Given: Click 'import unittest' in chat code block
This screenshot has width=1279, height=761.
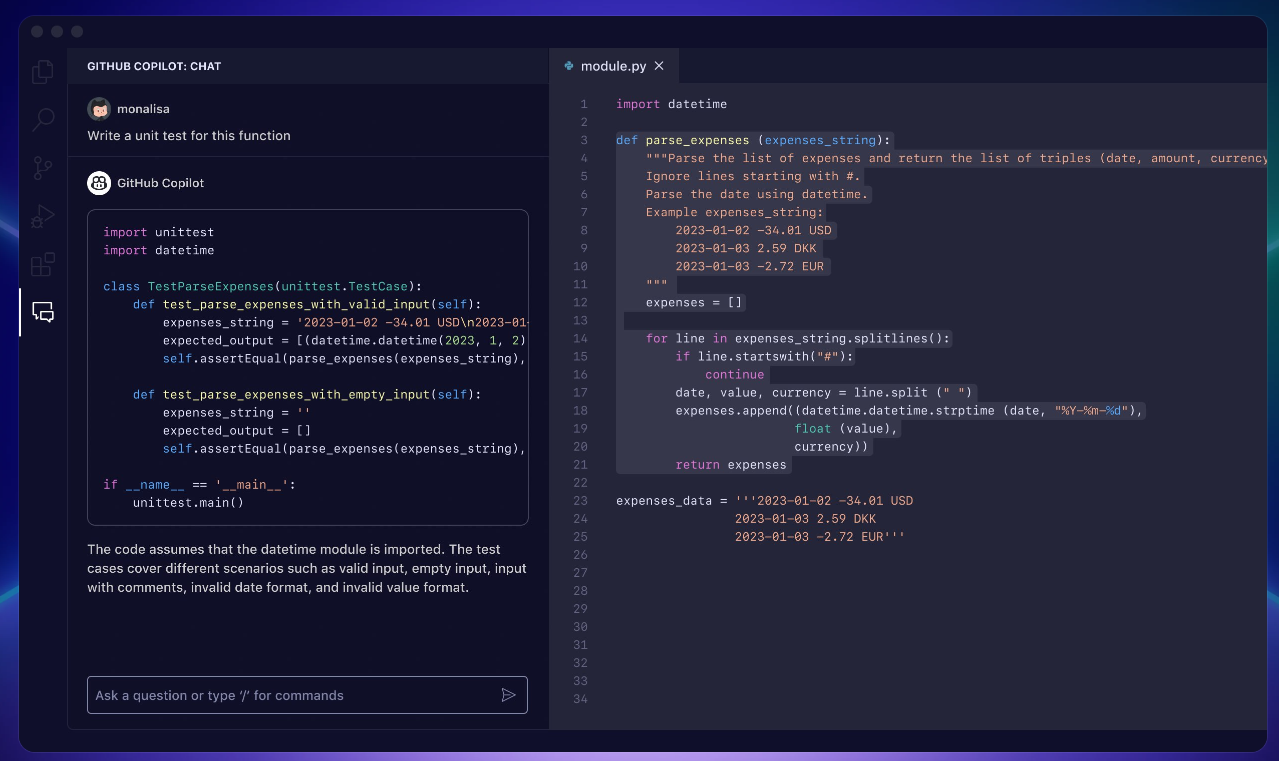Looking at the screenshot, I should [159, 232].
